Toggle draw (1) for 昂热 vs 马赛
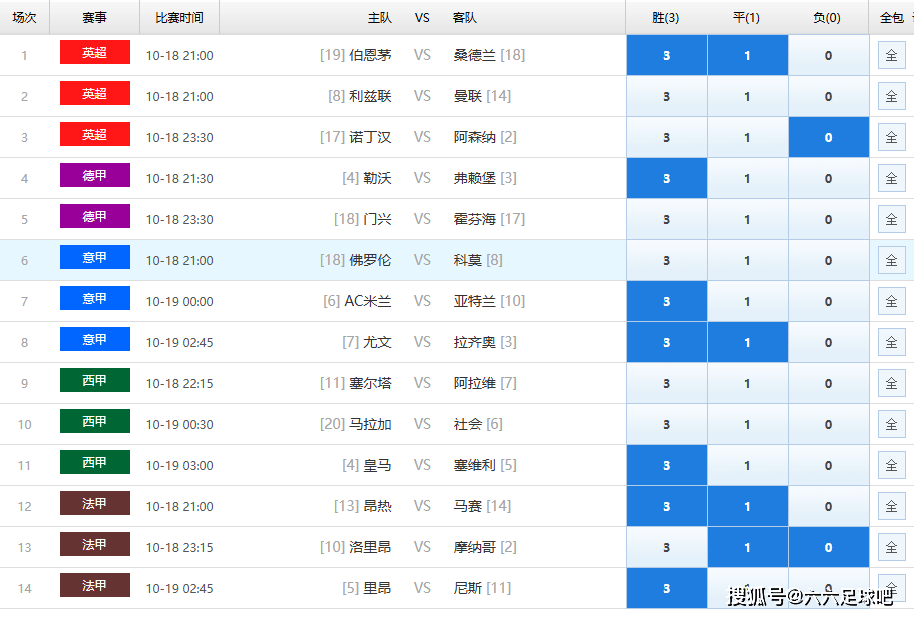The height and width of the screenshot is (617, 914). click(x=748, y=507)
